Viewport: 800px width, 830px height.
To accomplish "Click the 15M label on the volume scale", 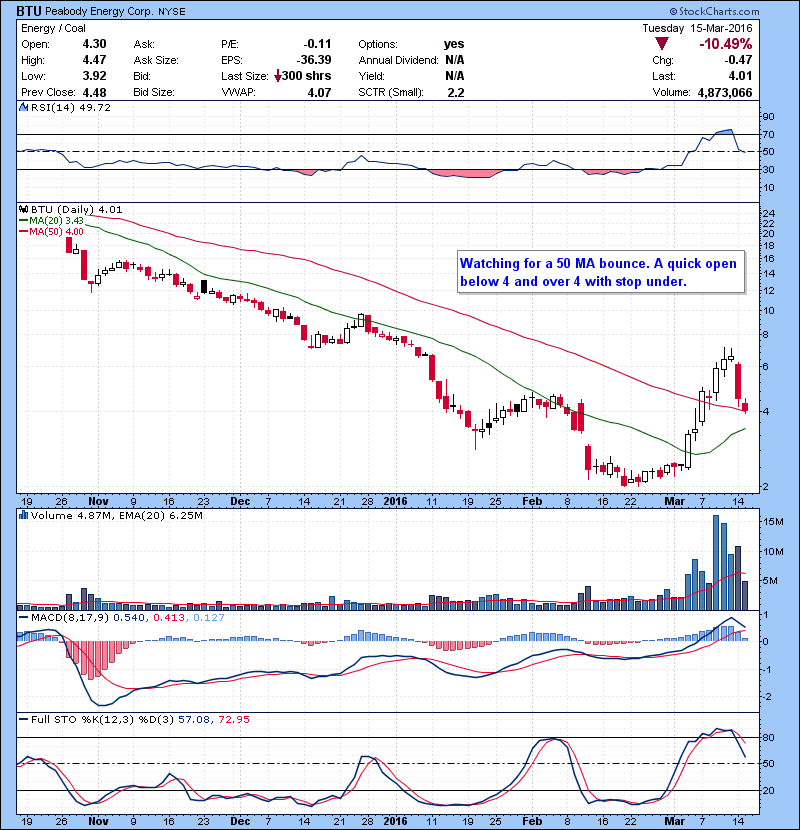I will pyautogui.click(x=773, y=521).
